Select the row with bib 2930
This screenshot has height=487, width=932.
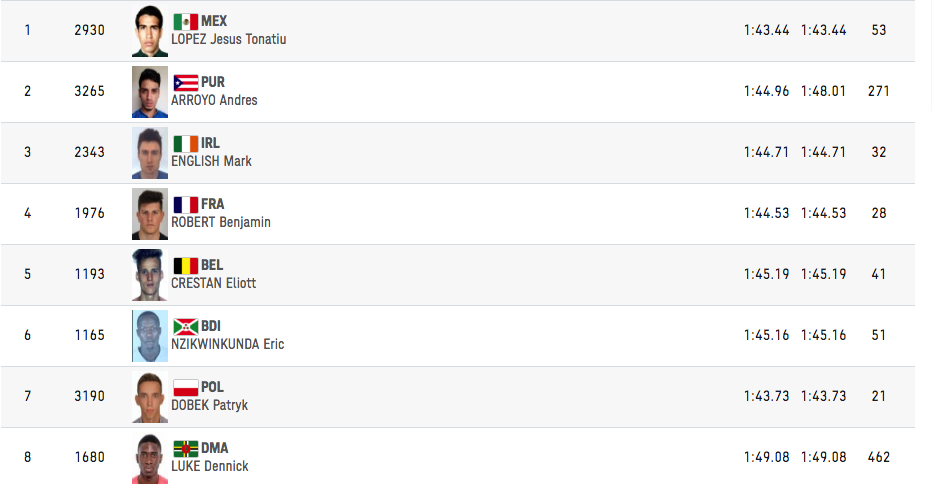pos(458,30)
